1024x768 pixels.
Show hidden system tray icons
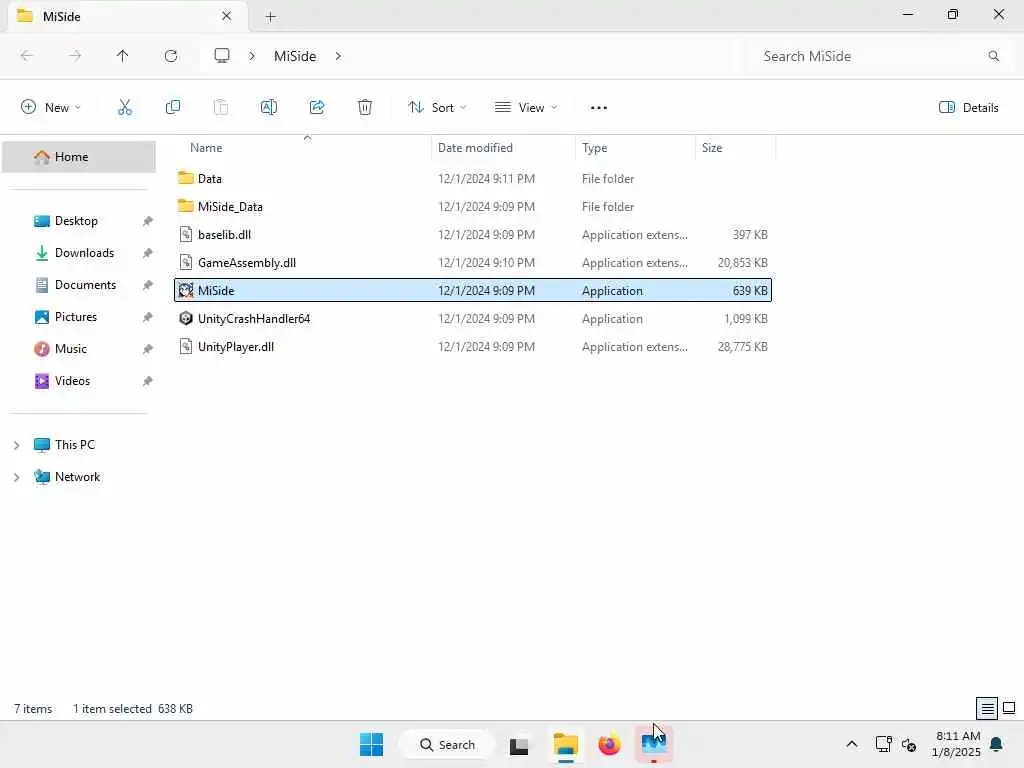(852, 744)
